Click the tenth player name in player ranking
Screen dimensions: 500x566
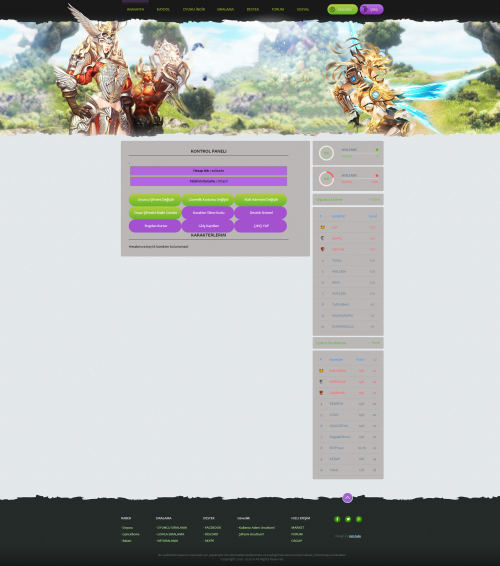click(x=343, y=326)
